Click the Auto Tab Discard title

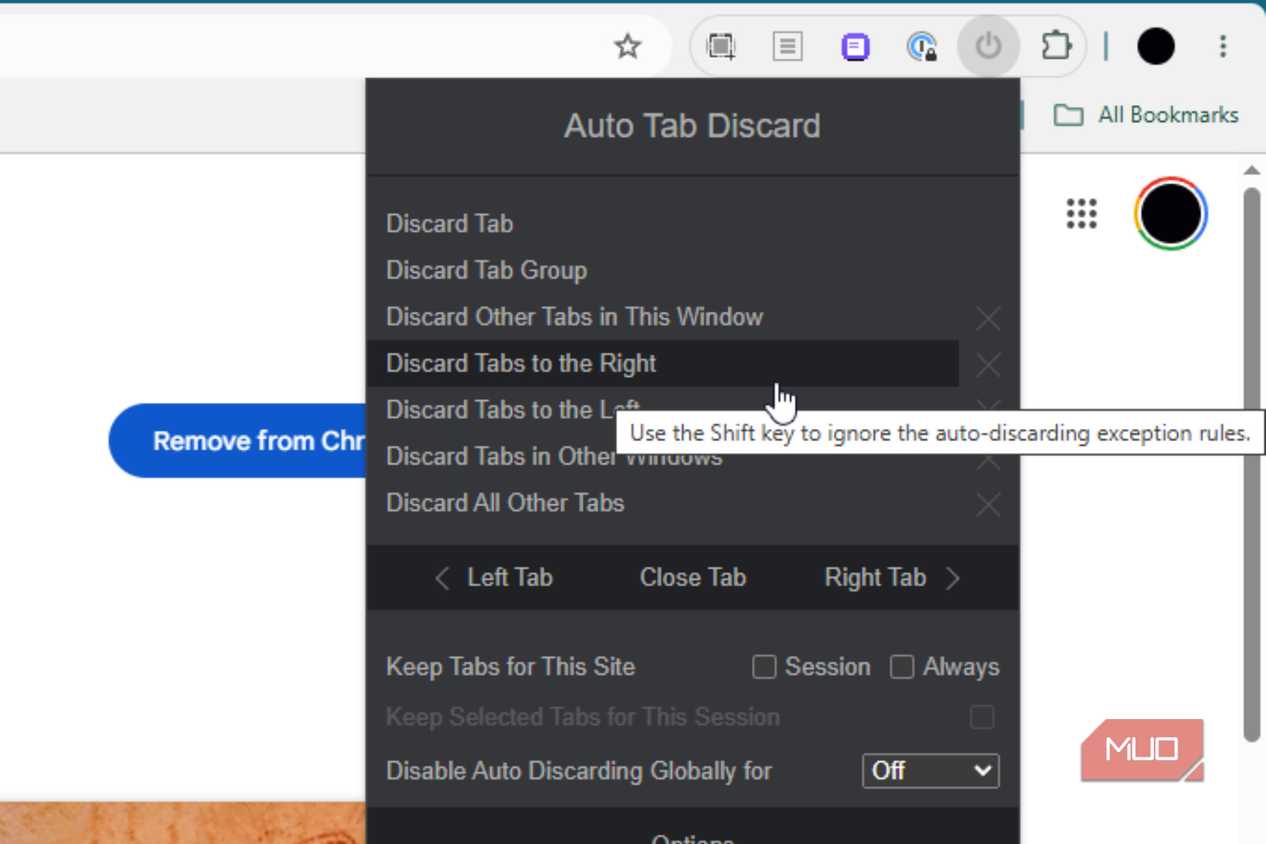[692, 126]
